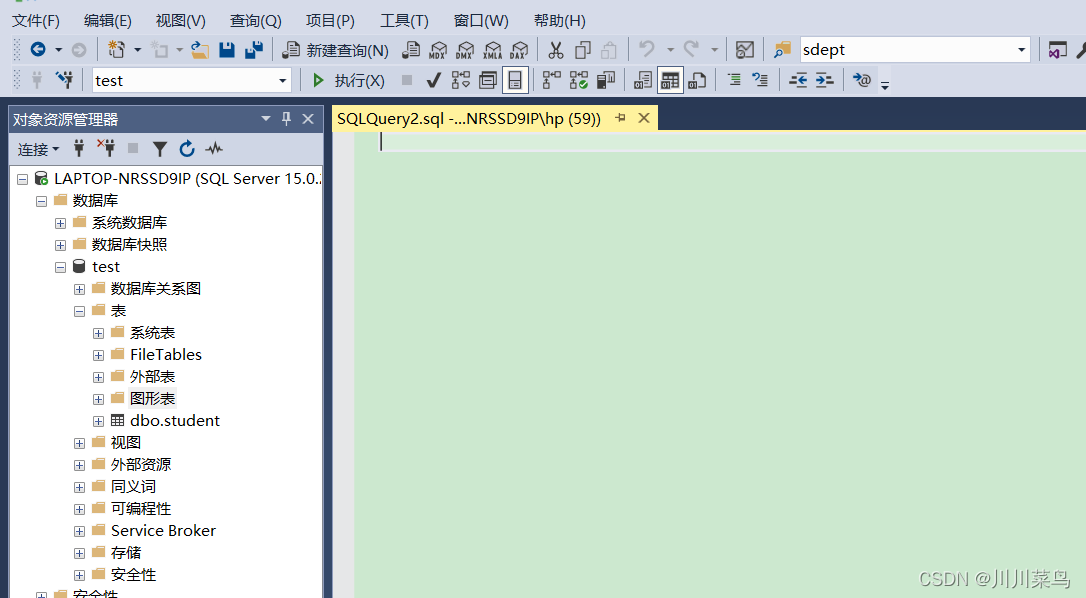Click the Copy icon in the toolbar

582,50
